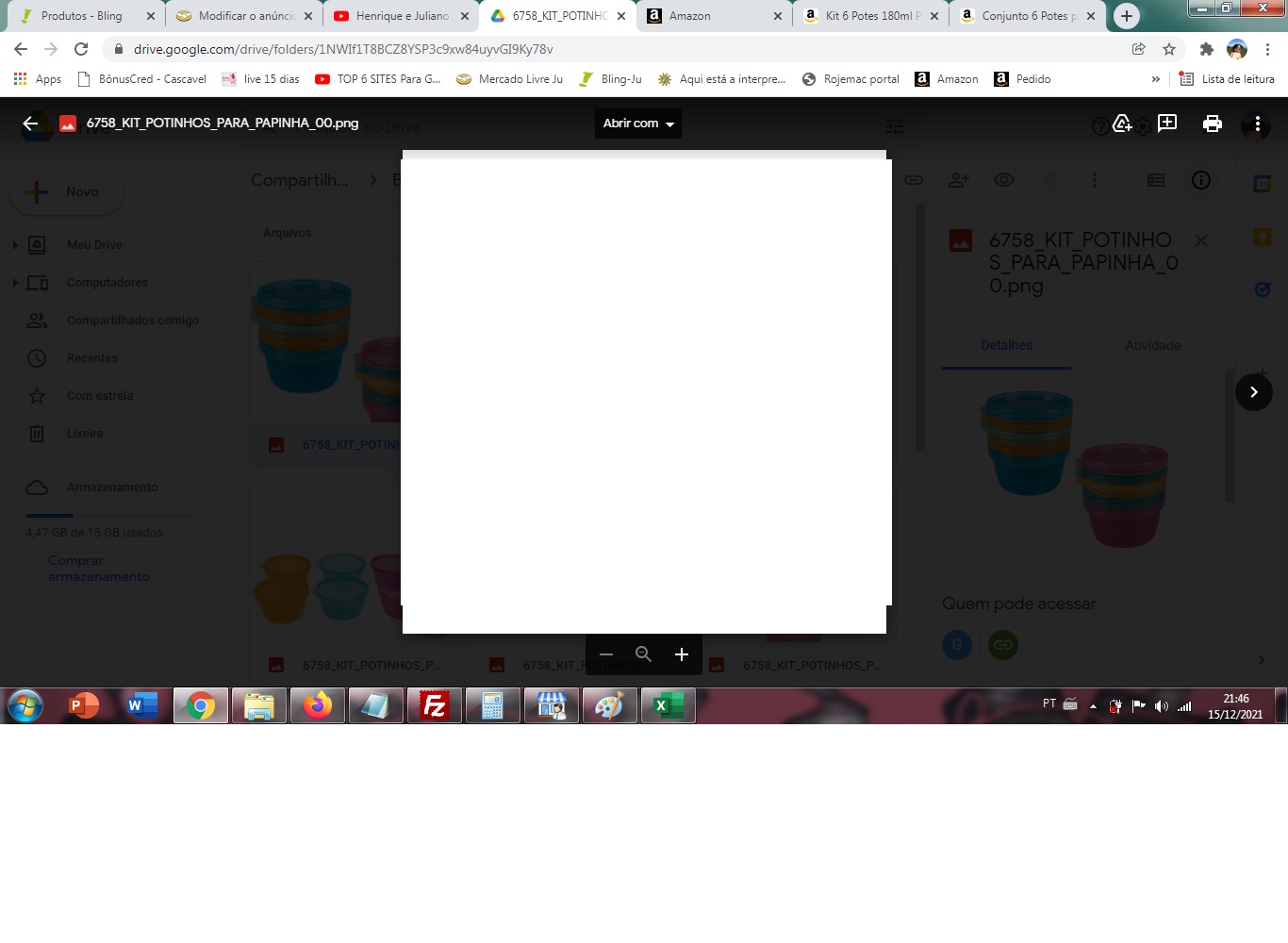Click the print icon in preview toolbar
The height and width of the screenshot is (943, 1288).
pos(1213,124)
